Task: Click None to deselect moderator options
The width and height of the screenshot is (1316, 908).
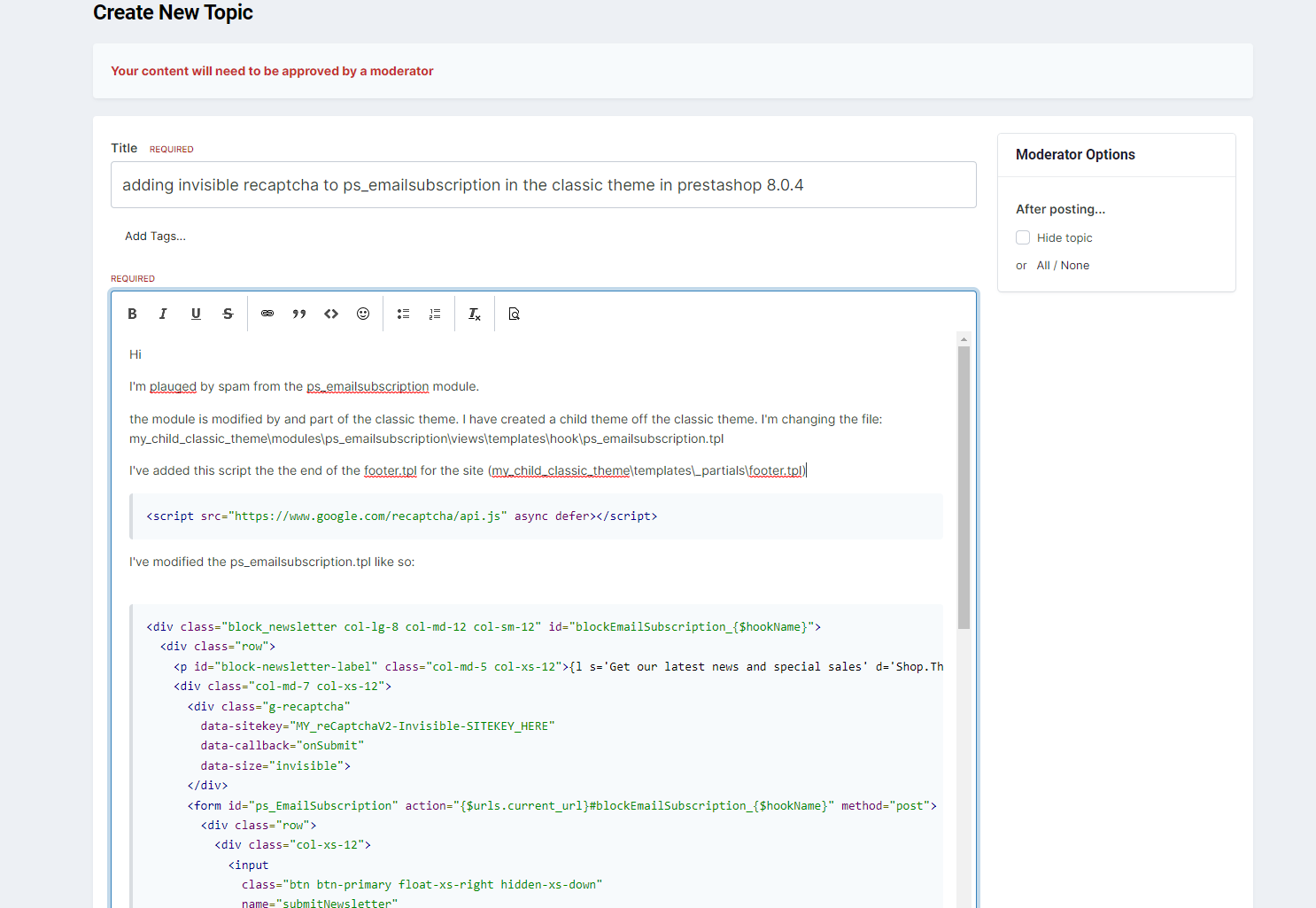Action: (x=1075, y=265)
